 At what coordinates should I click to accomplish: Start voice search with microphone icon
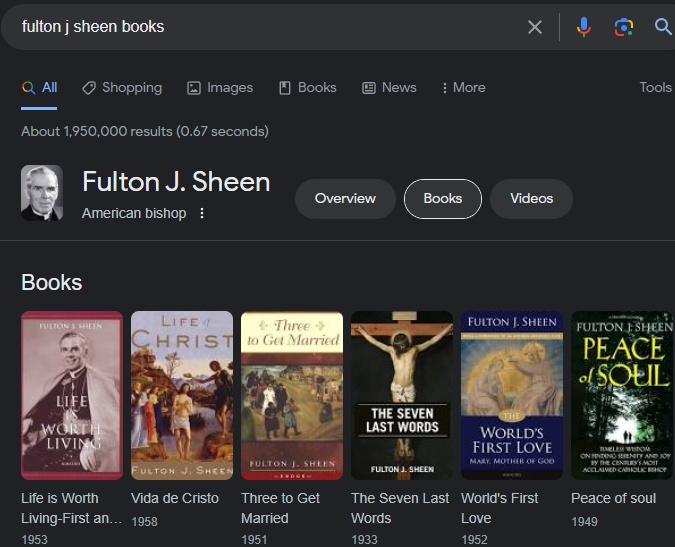pos(584,27)
